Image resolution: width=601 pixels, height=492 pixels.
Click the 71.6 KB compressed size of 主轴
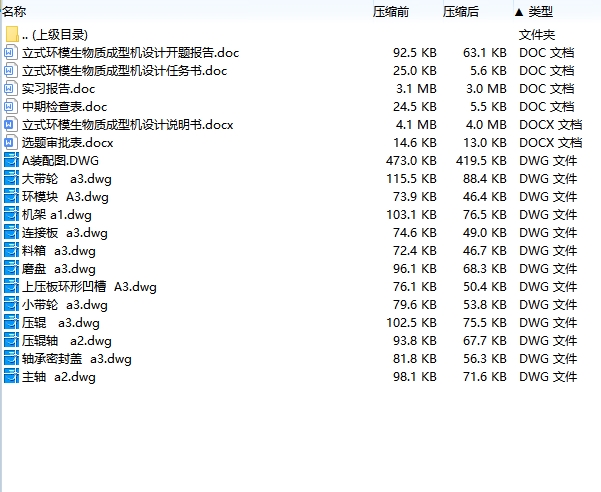point(485,377)
